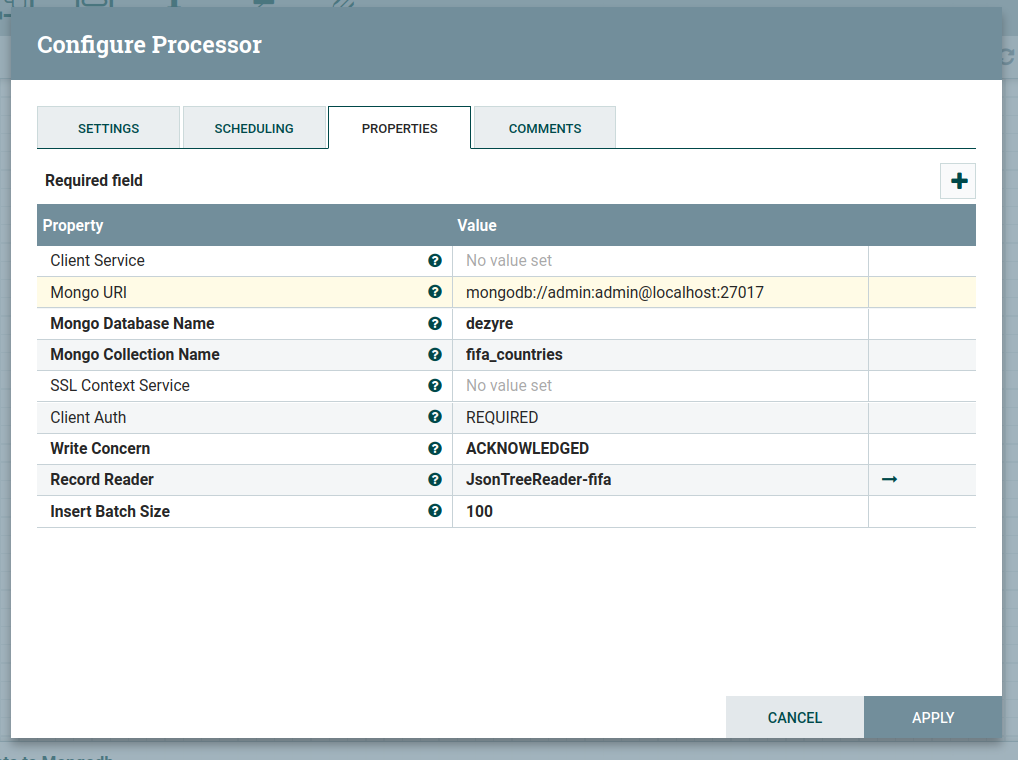Click help icon for Record Reader
The height and width of the screenshot is (760, 1018).
pos(435,480)
